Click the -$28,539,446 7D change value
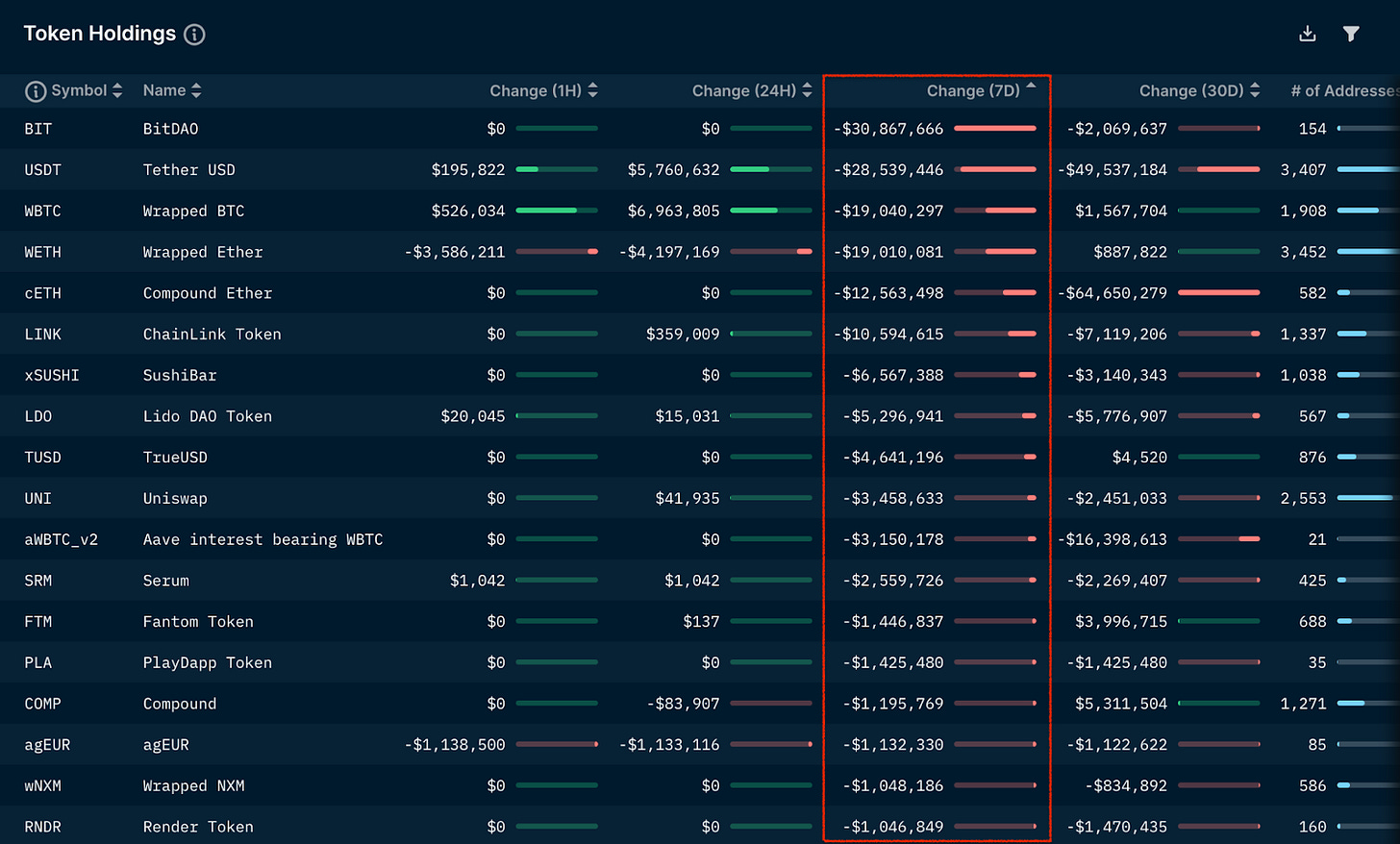The height and width of the screenshot is (844, 1400). click(x=888, y=170)
